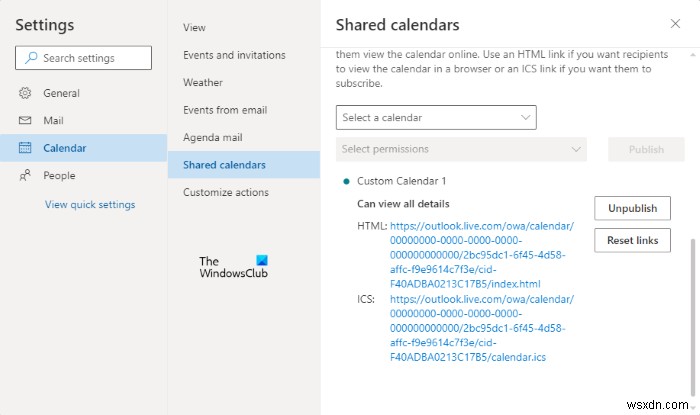Open View quick settings link

(90, 205)
